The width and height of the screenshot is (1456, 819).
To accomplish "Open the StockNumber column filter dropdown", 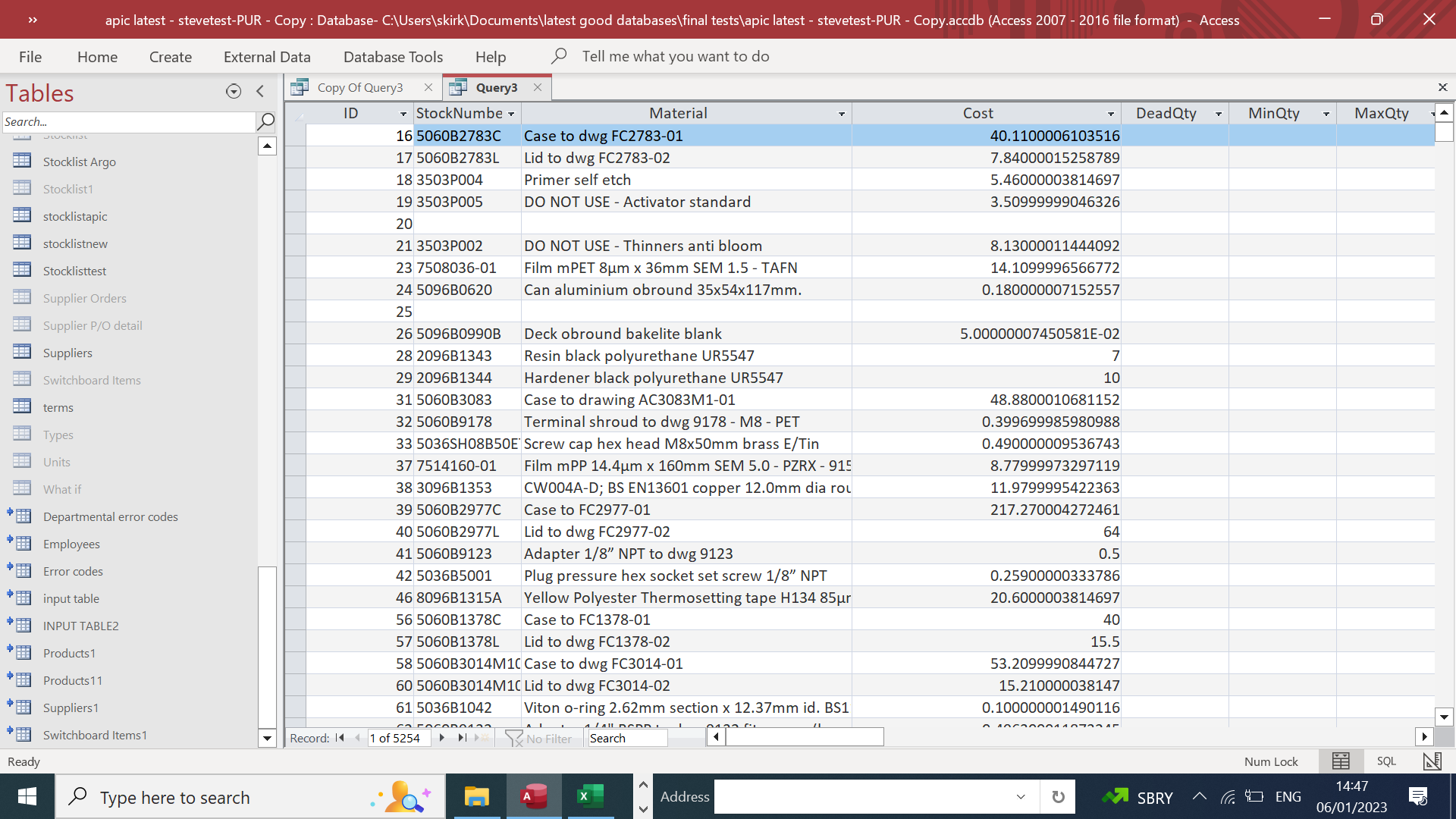I will [512, 114].
